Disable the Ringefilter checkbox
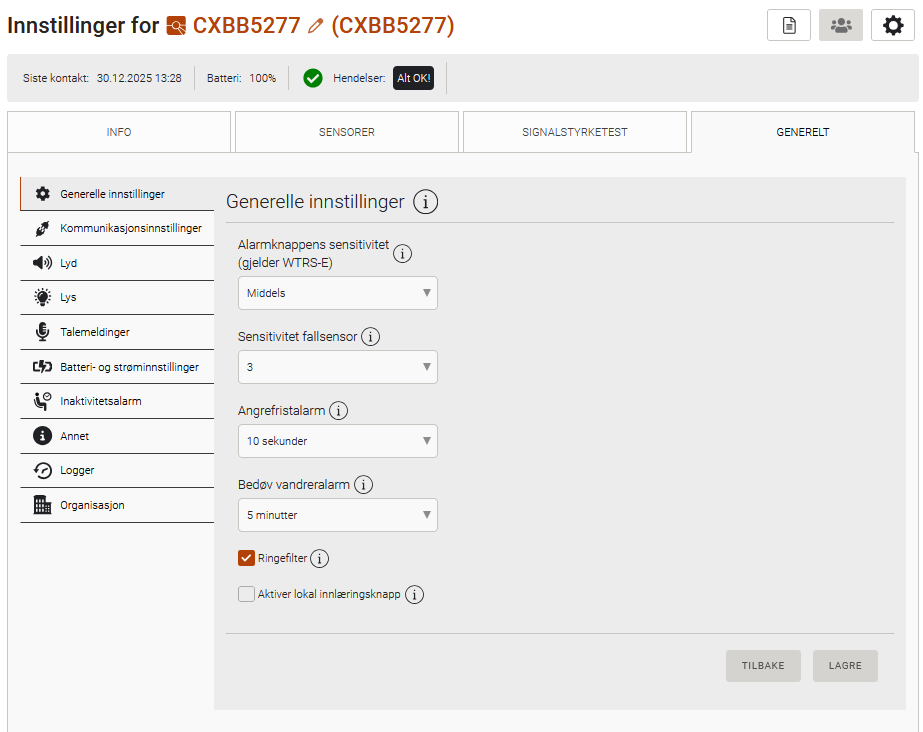Viewport: 923px width, 732px height. point(247,558)
